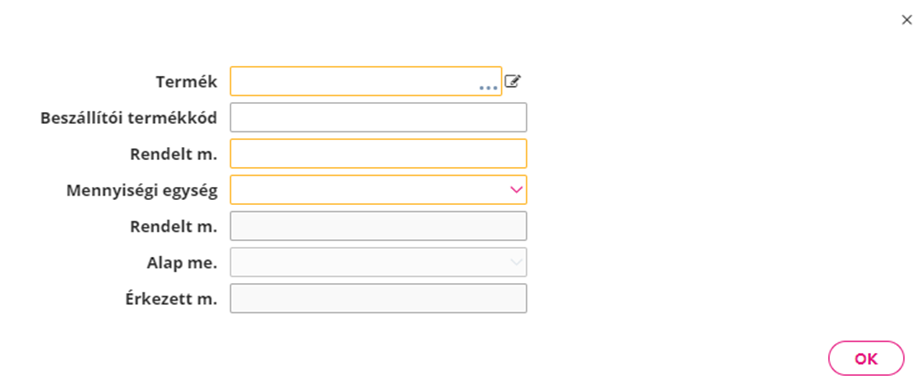
Task: Select the orange-outlined Rendelt m. input field
Action: point(378,153)
